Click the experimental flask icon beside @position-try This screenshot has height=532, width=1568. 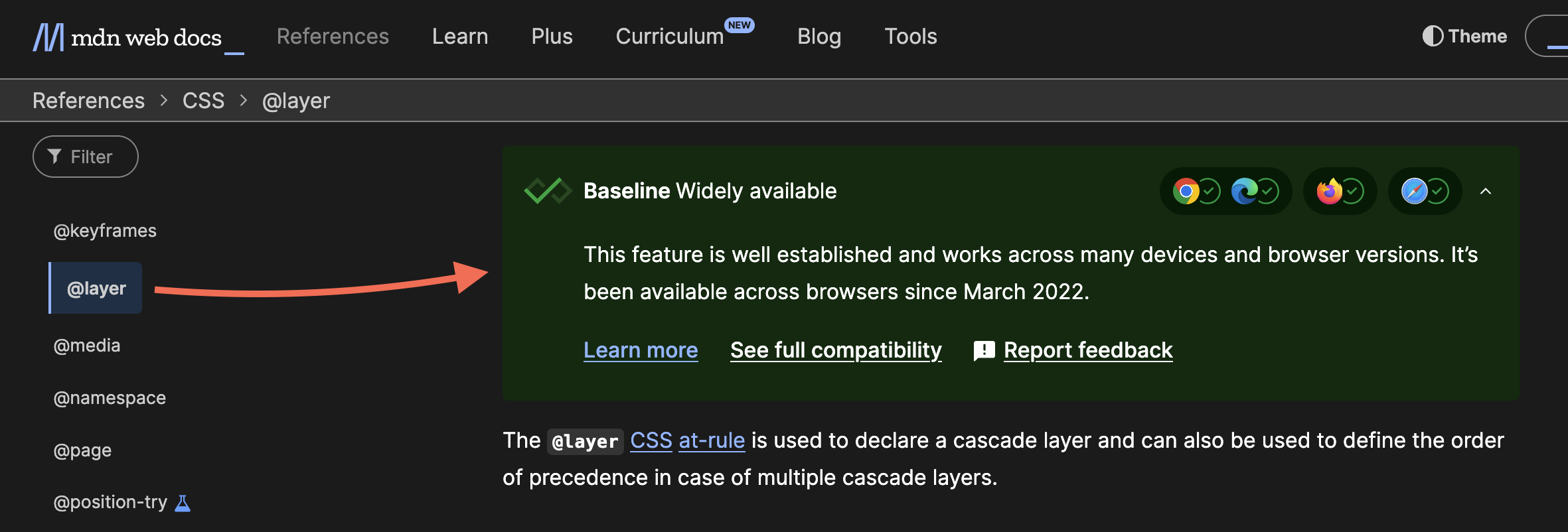tap(183, 503)
